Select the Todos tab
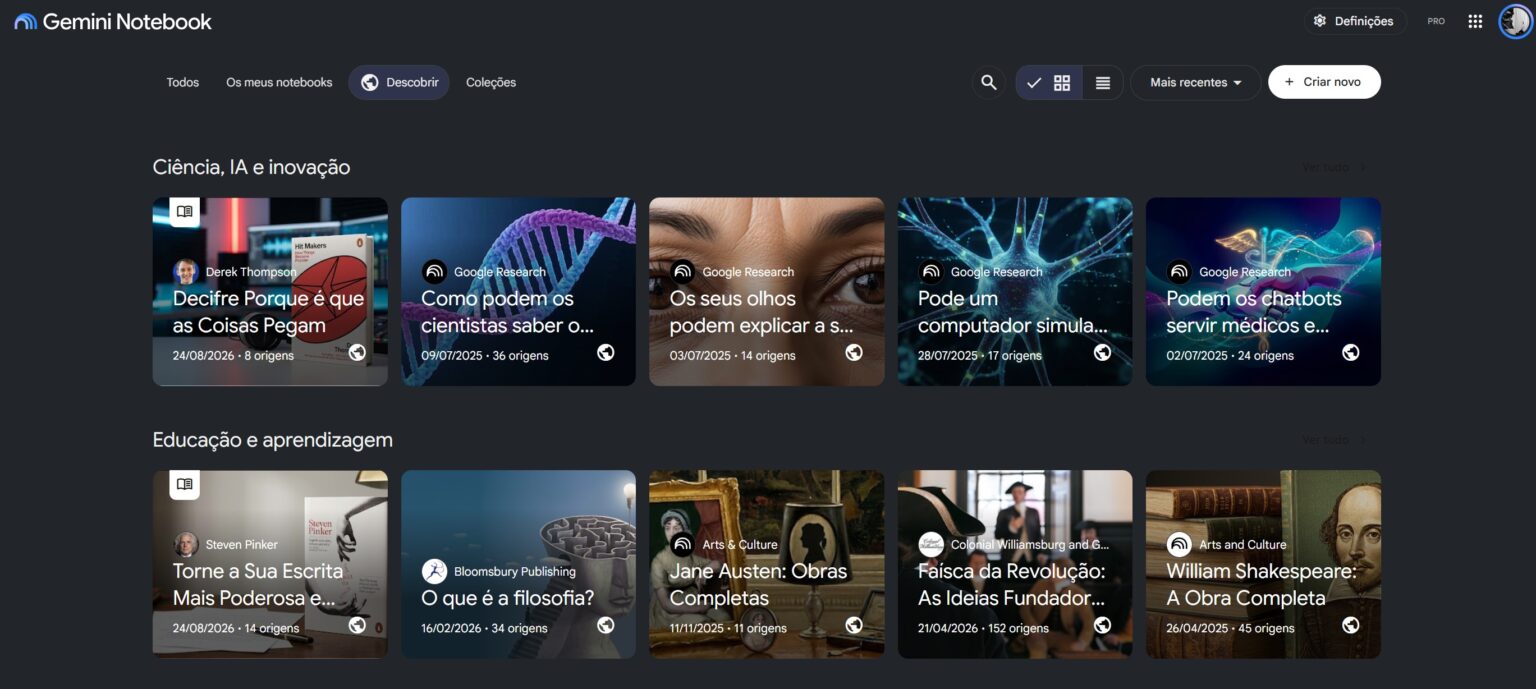The height and width of the screenshot is (689, 1536). tap(183, 83)
